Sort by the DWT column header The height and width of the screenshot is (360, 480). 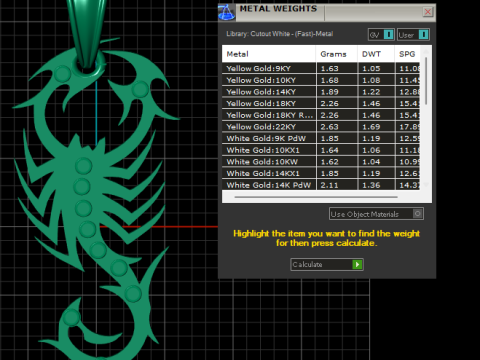tap(376, 54)
